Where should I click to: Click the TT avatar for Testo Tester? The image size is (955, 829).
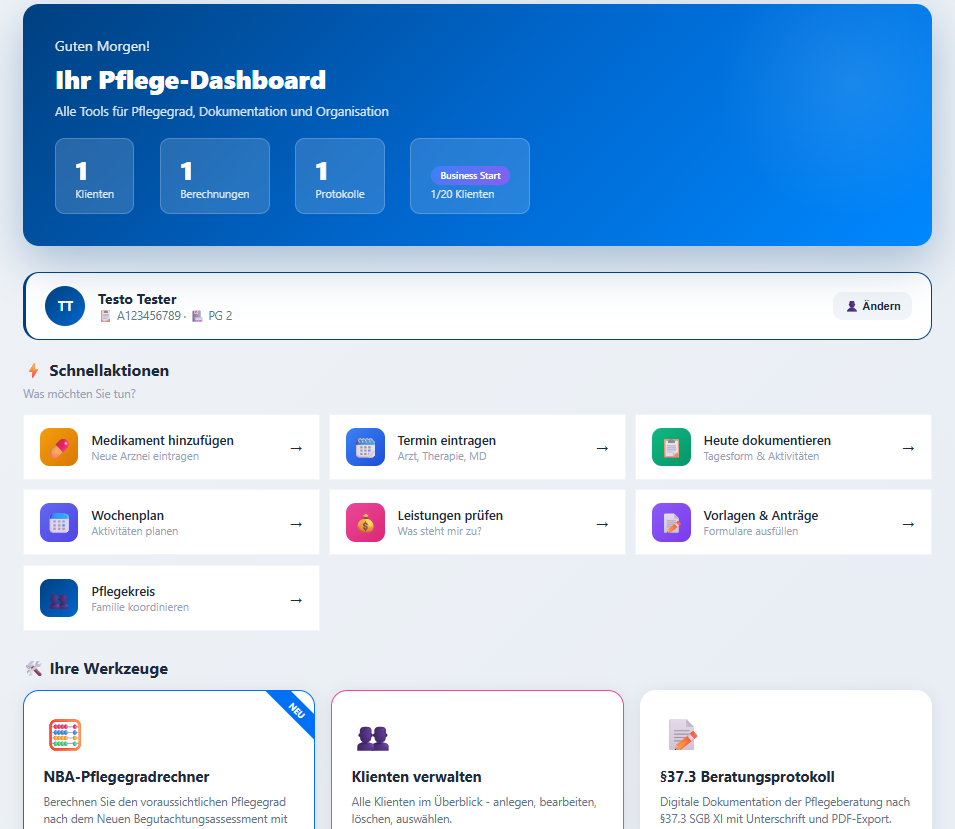[x=64, y=306]
